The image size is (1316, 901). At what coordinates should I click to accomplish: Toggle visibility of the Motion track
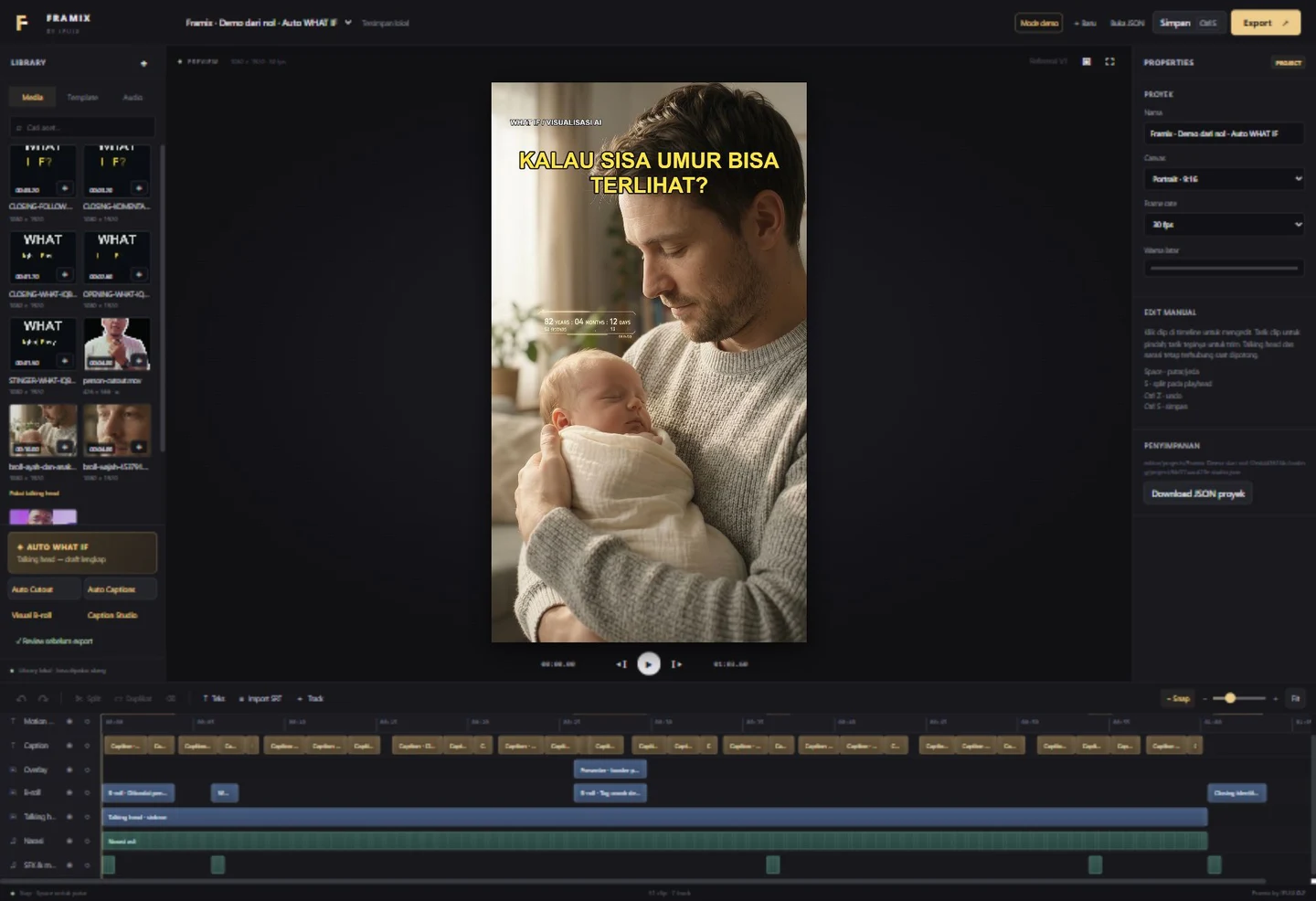[x=69, y=722]
